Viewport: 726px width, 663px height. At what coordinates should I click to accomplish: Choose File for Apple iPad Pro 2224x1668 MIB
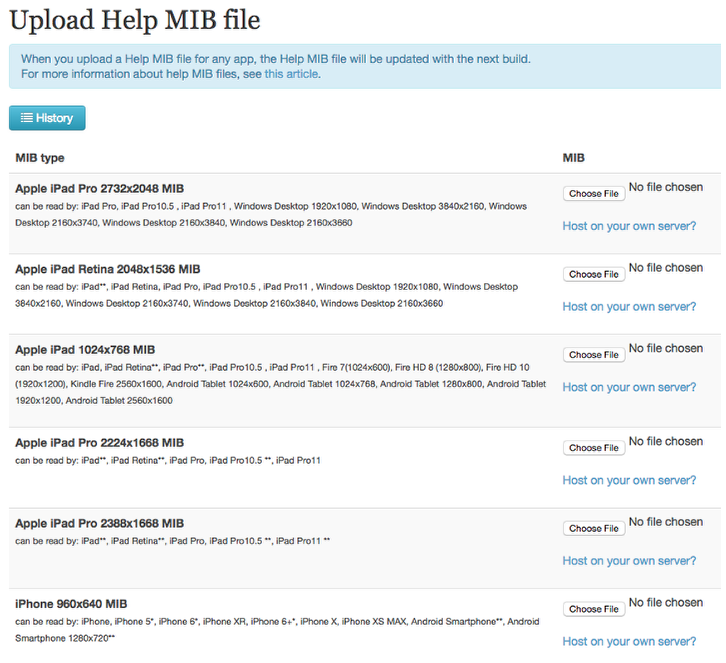pyautogui.click(x=594, y=448)
